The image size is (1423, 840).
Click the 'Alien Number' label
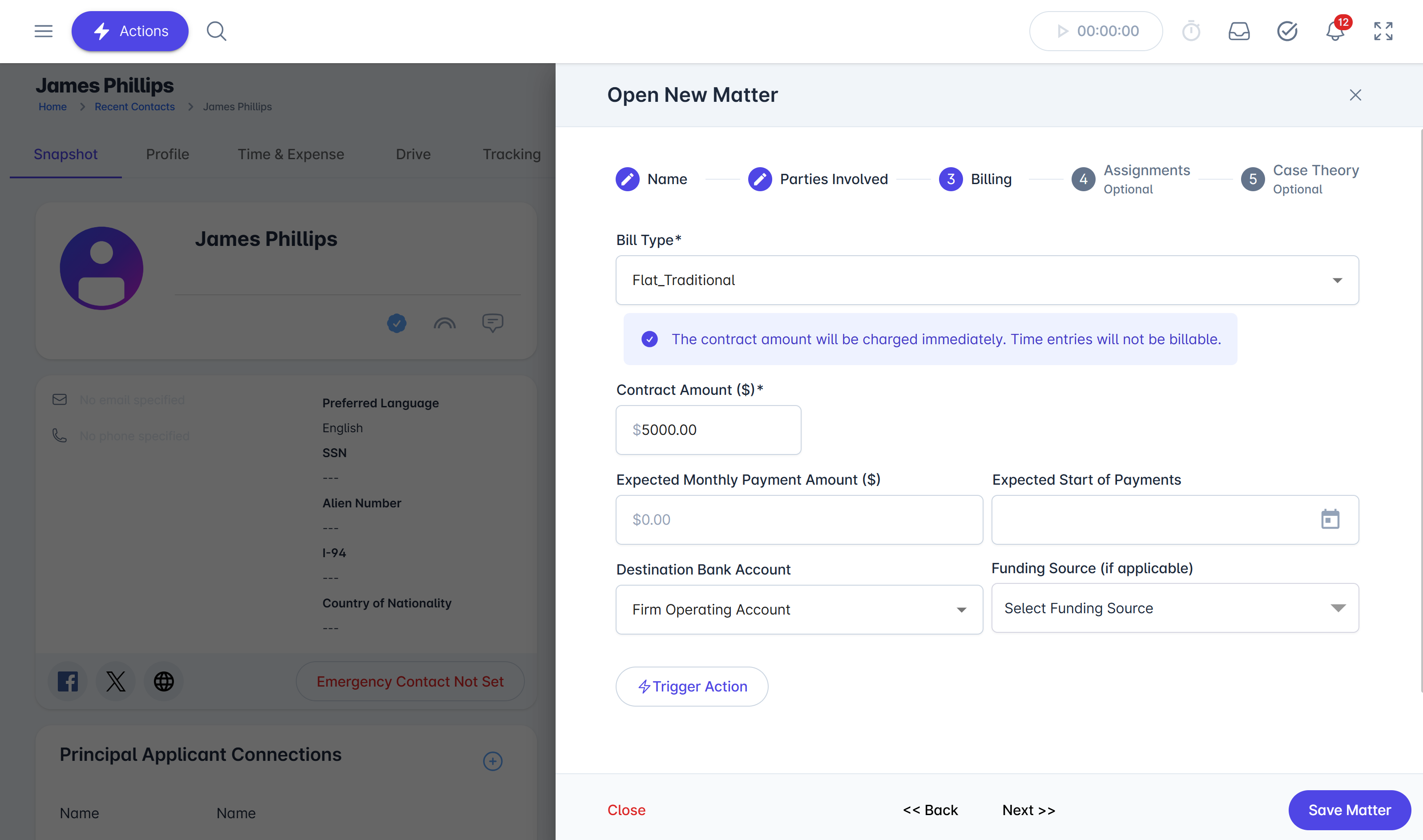362,503
